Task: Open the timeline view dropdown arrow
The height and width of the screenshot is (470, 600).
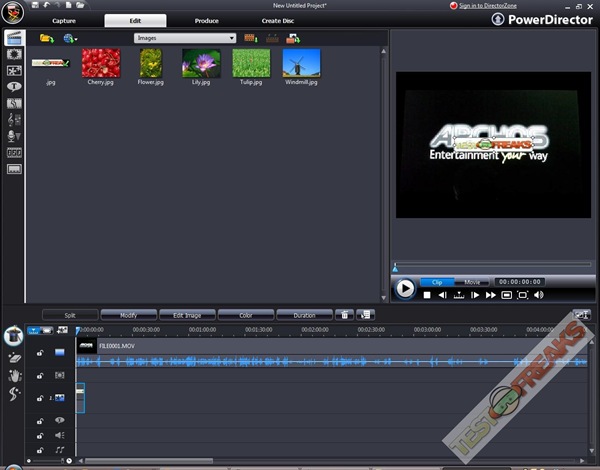Action: (x=34, y=330)
